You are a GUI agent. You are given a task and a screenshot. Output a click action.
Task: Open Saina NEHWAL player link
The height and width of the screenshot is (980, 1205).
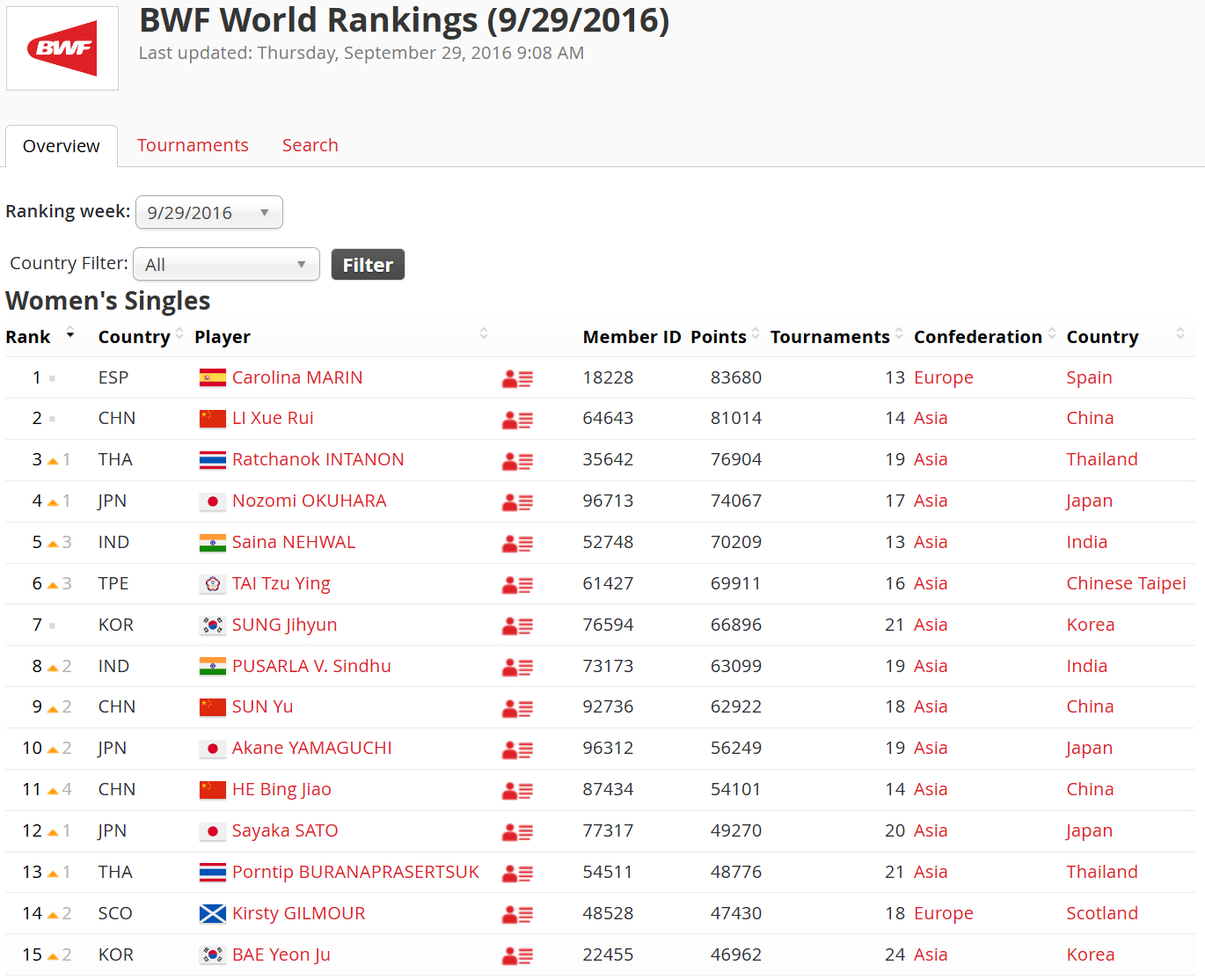pos(294,542)
